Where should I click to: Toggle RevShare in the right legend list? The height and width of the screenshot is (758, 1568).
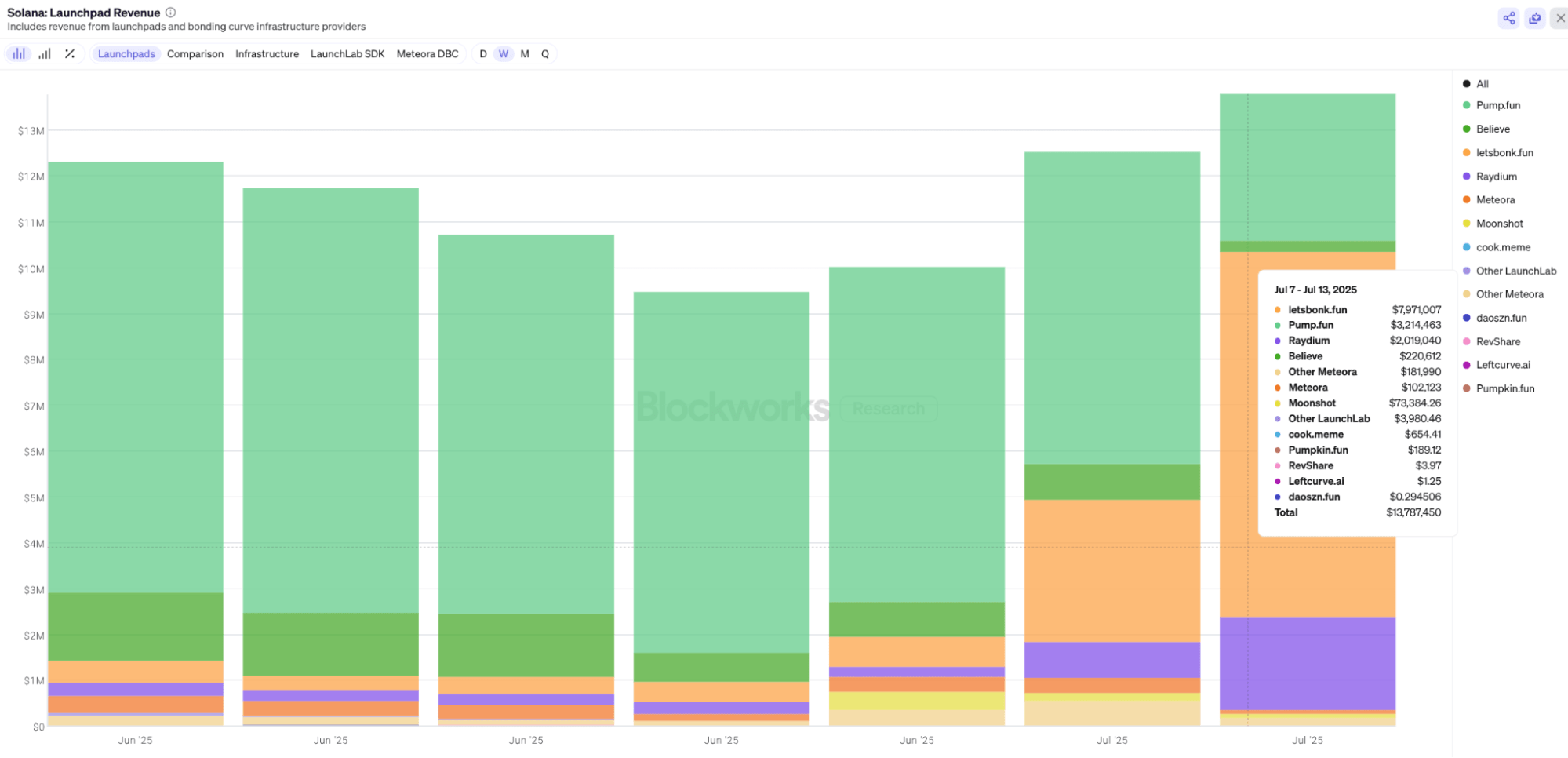tap(1491, 341)
